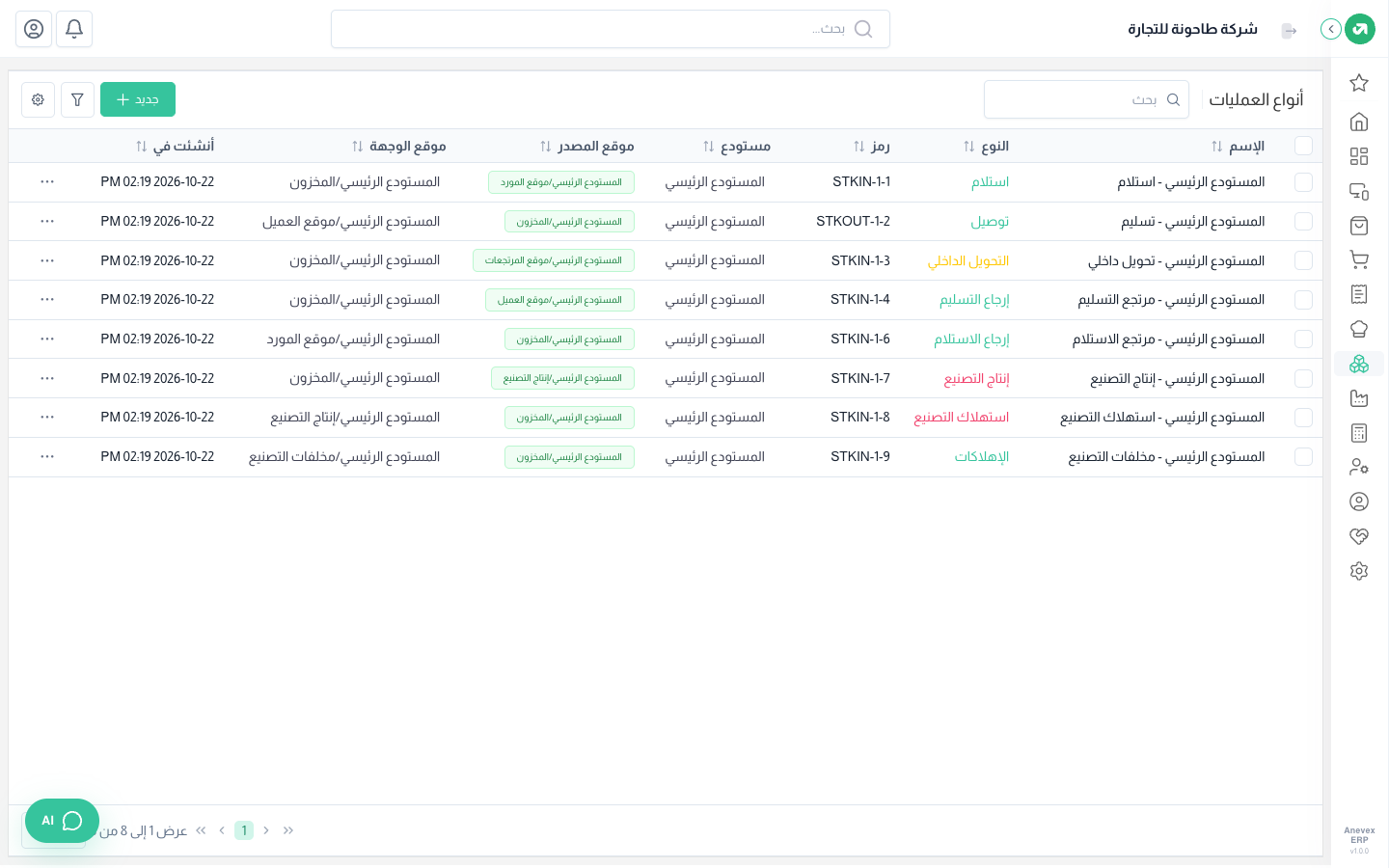Screen dimensions: 1389x868
Task: Select the row checkbox for STKIN-1-1
Action: point(1304,182)
